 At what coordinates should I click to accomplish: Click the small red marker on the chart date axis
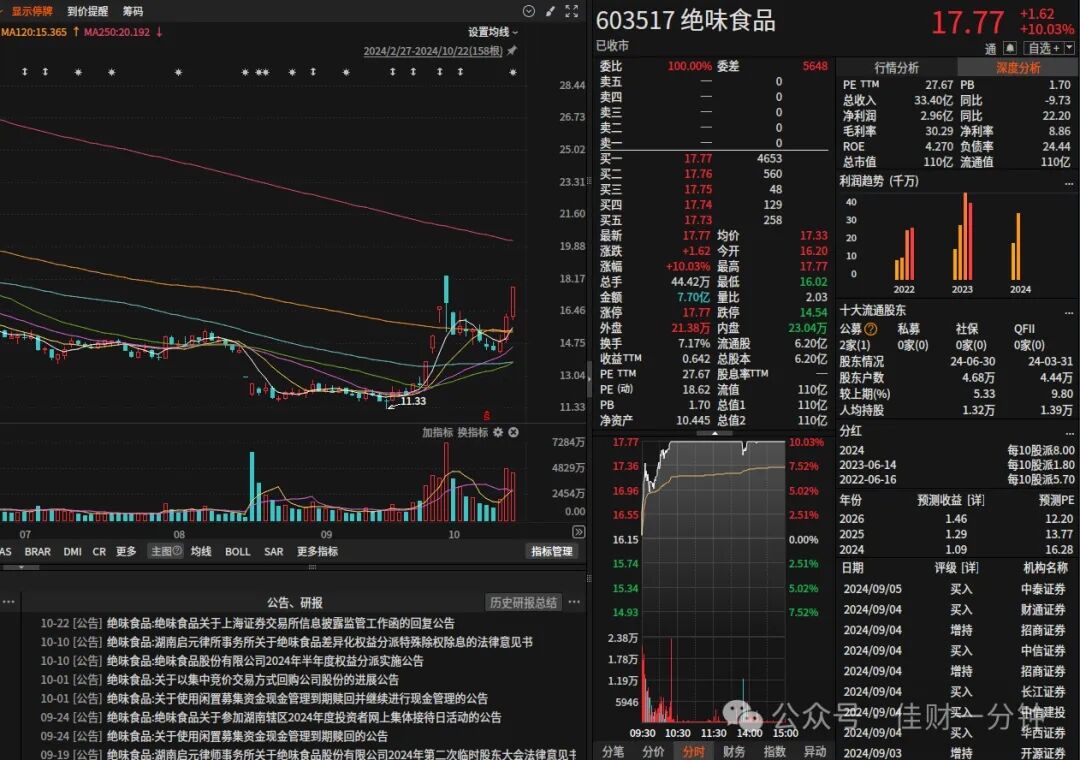click(x=487, y=415)
